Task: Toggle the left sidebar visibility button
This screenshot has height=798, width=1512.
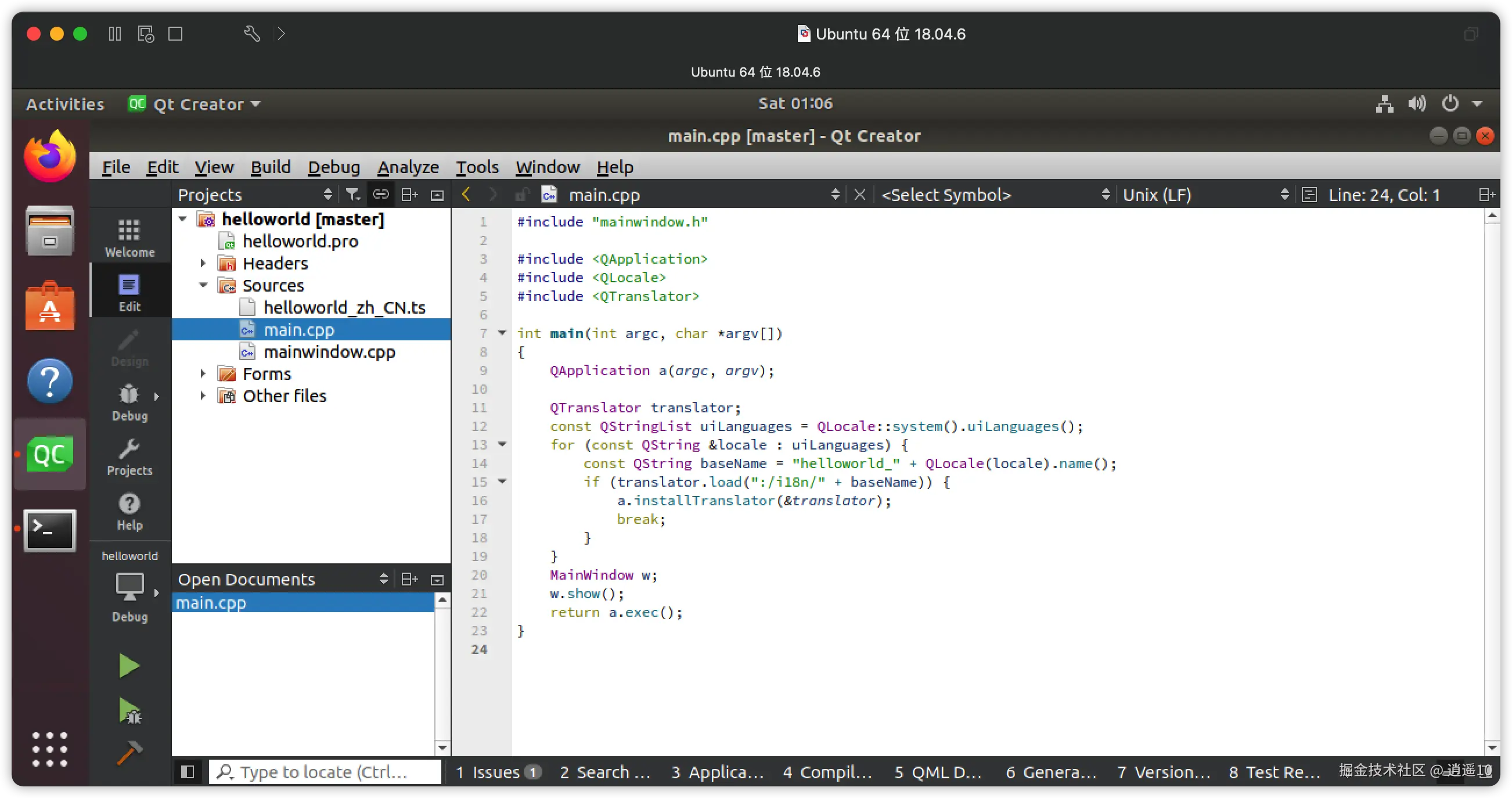Action: click(x=187, y=772)
